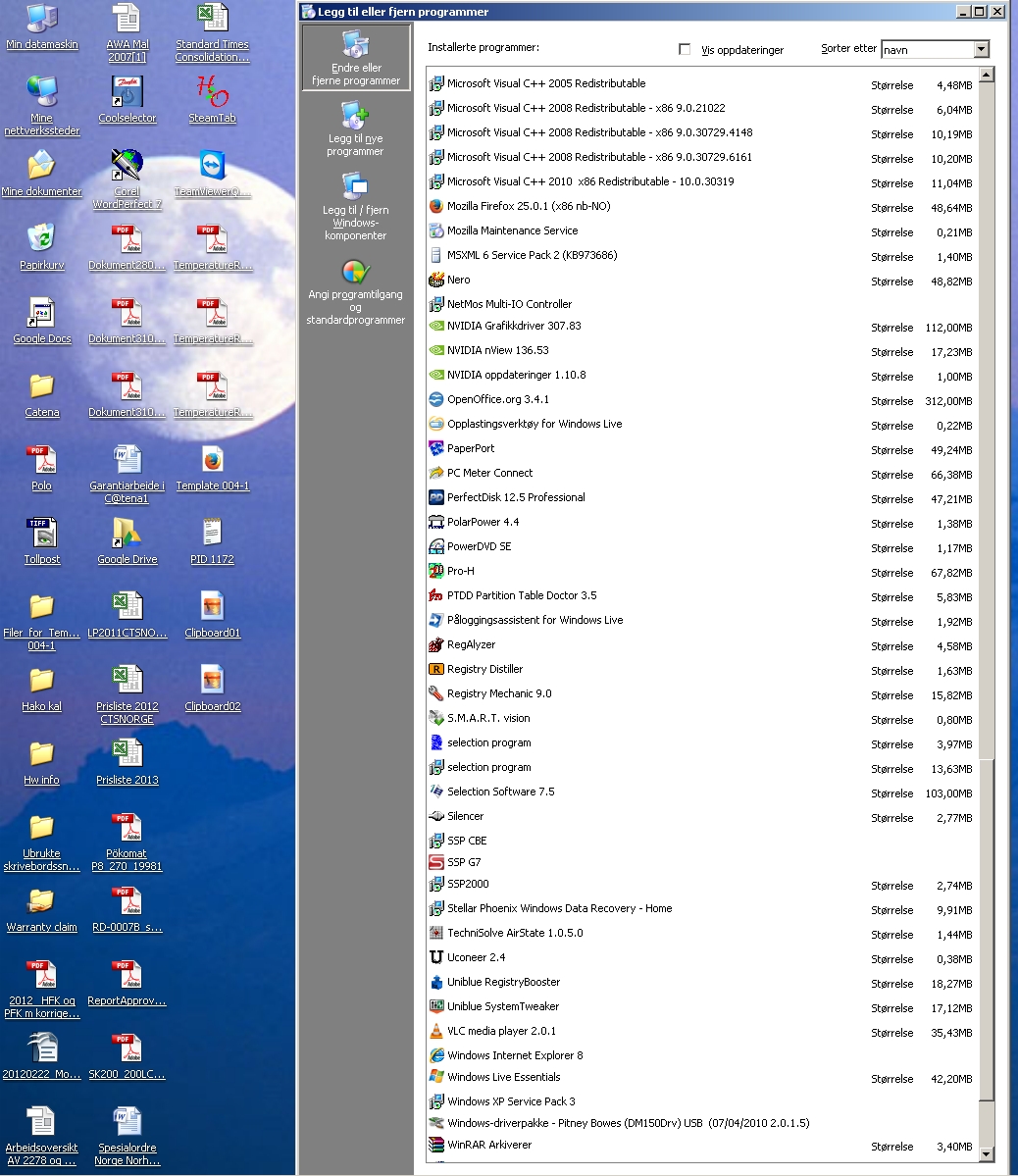Open 'Endre eller fjerne programmer' panel
This screenshot has height=1176, width=1018.
pyautogui.click(x=356, y=58)
